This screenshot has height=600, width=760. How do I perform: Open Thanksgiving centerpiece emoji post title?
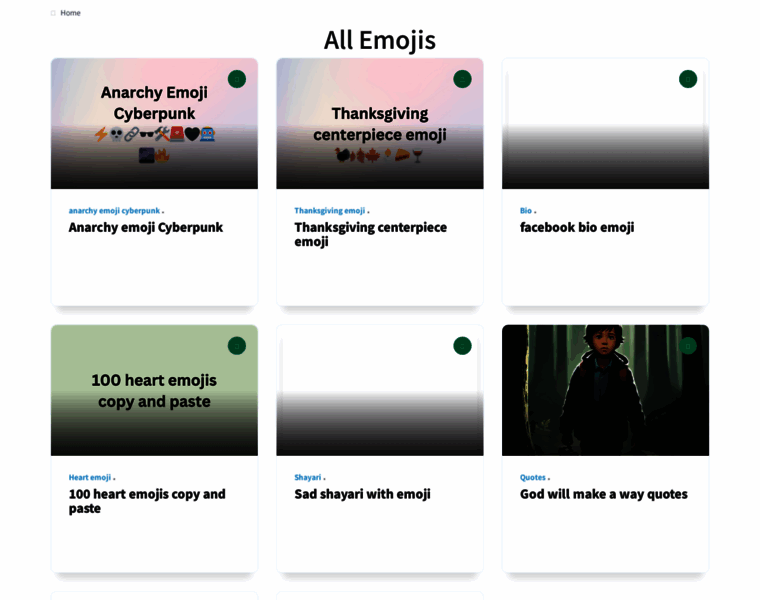(x=370, y=235)
